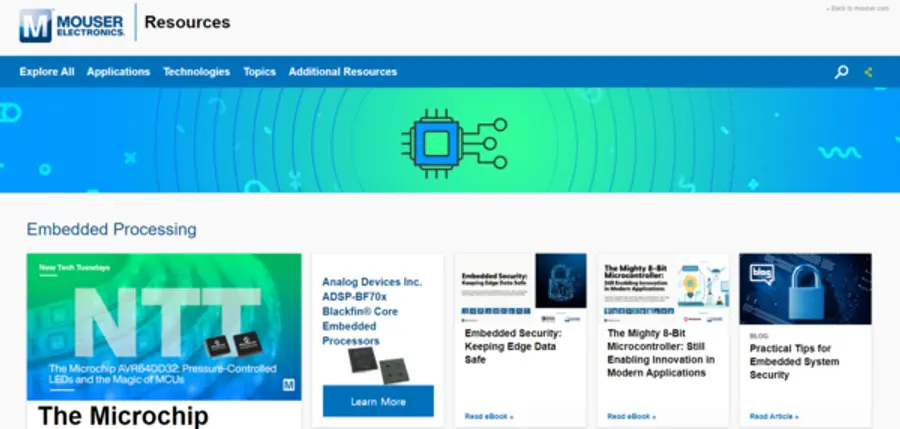Open Analog Devices ADSP-BF70x Blackfin title
This screenshot has width=900, height=429.
[372, 311]
